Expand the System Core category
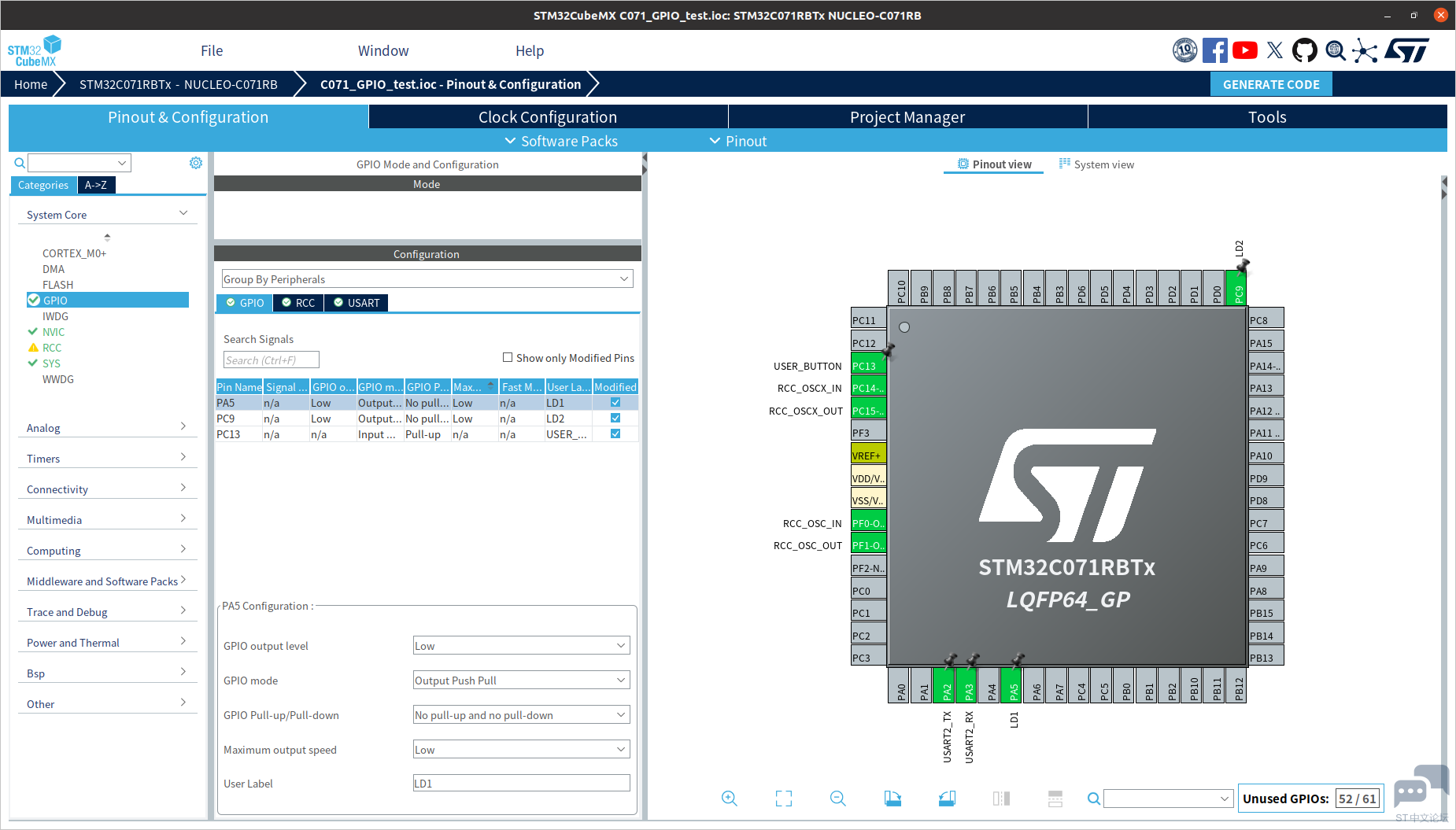 click(107, 214)
